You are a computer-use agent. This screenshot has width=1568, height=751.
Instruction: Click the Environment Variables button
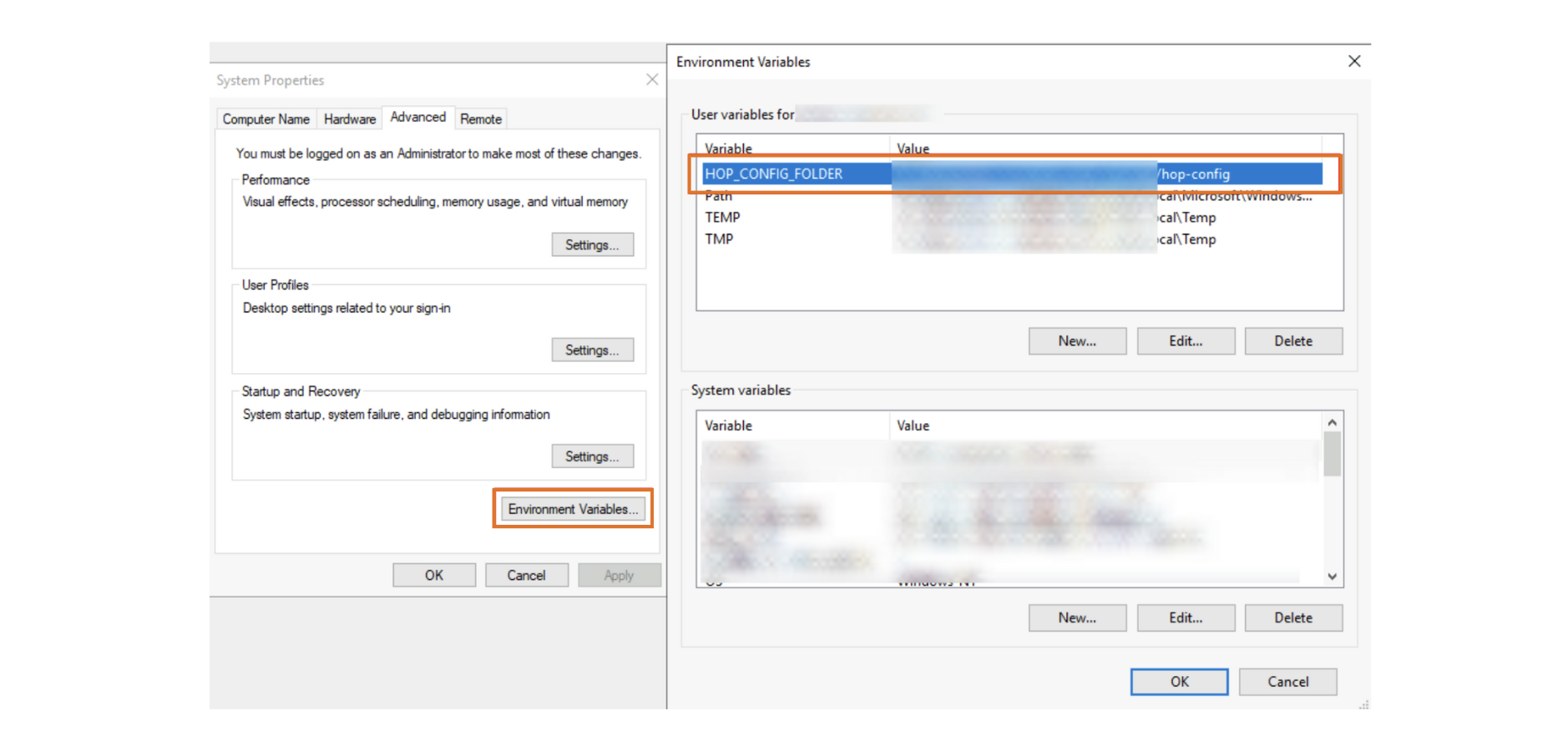point(573,509)
